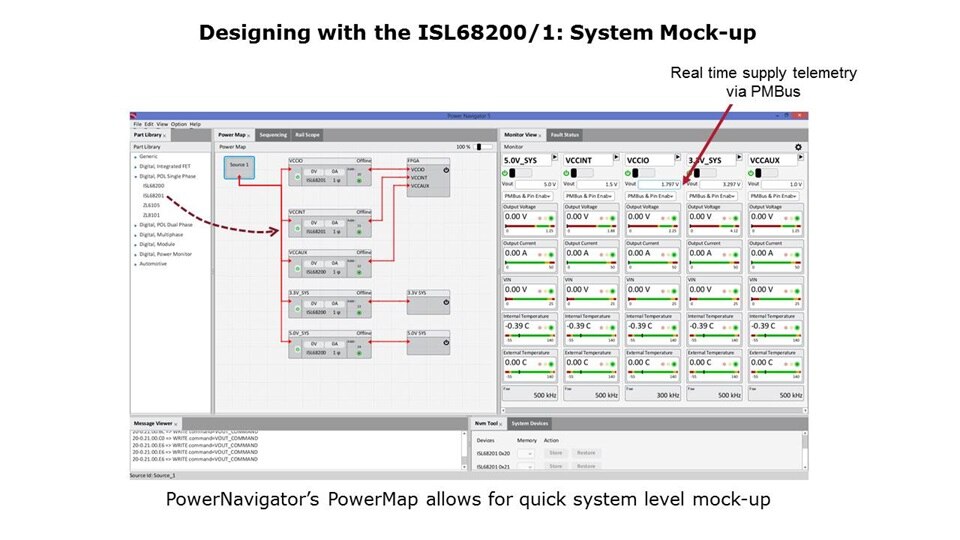
Task: Select ZL8101 part in library
Action: (x=151, y=215)
